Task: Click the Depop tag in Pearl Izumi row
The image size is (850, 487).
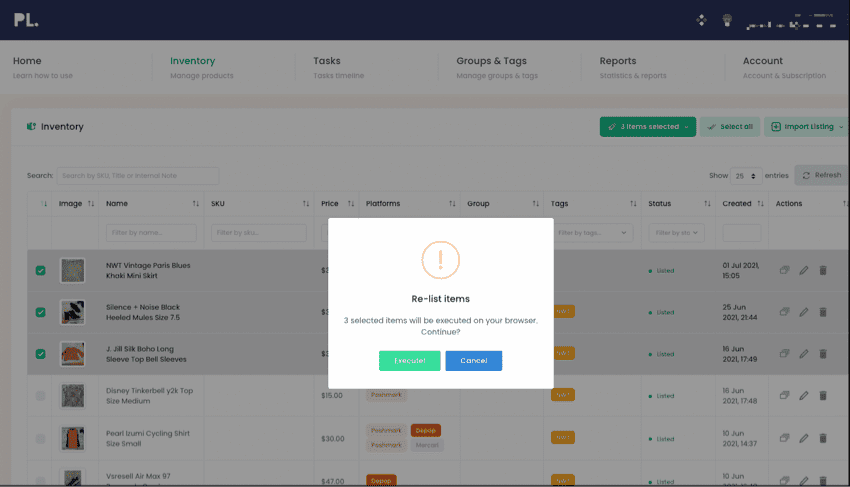Action: (x=426, y=431)
